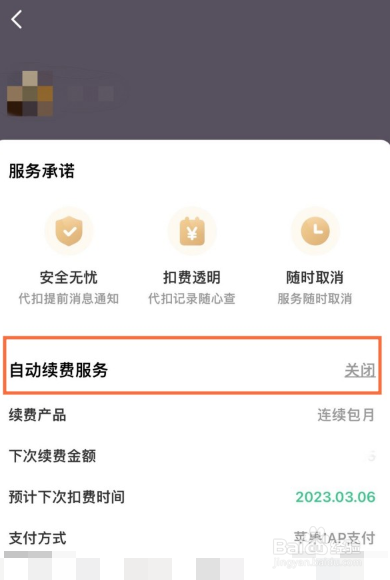Open the 预计下次扣费时间 row
Screen dimensions: 390x580
[192, 497]
